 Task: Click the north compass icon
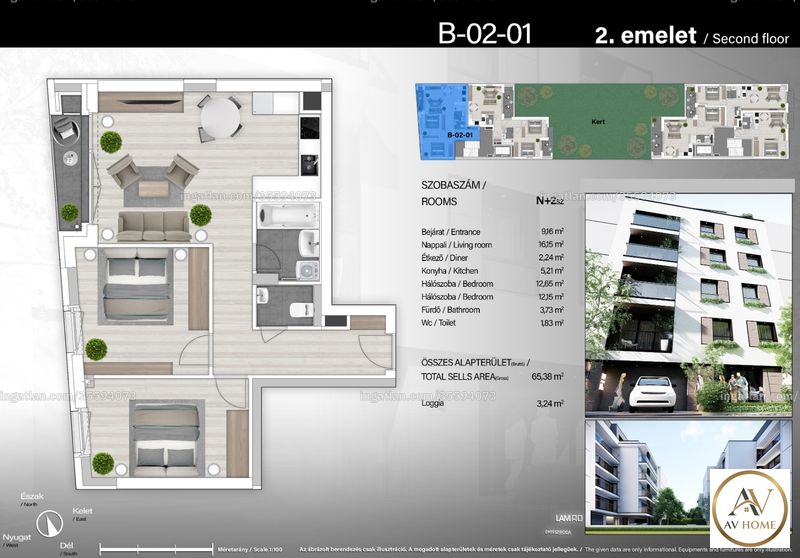point(49,523)
